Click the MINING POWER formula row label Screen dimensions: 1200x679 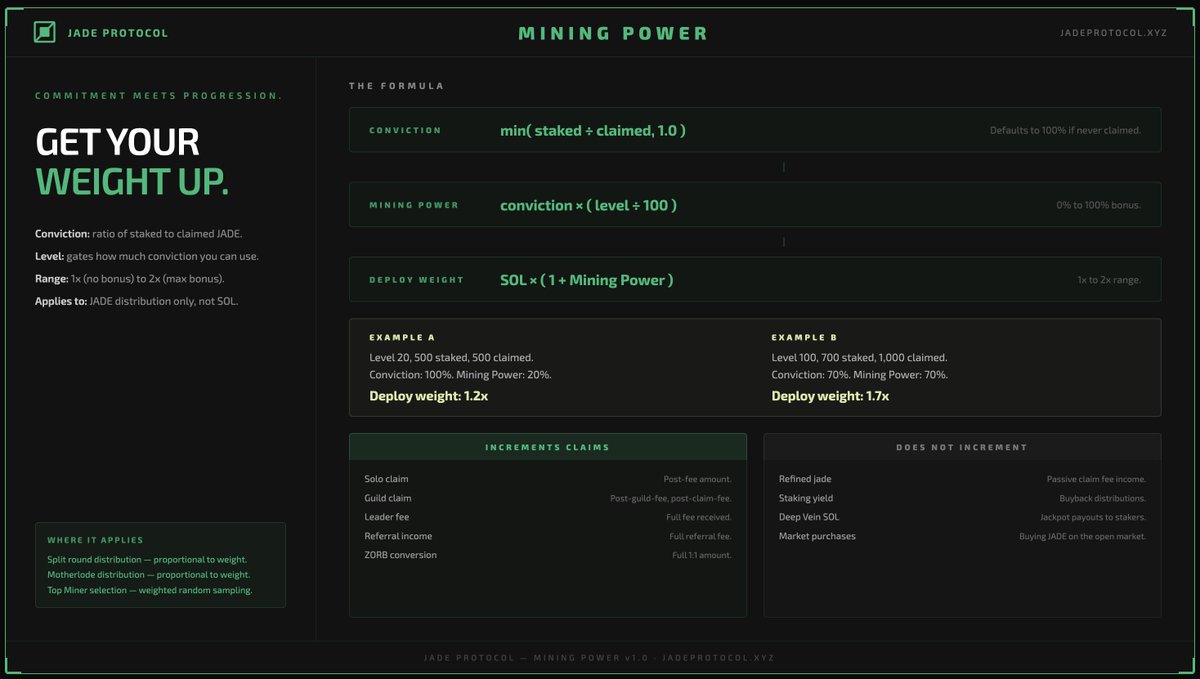(414, 205)
